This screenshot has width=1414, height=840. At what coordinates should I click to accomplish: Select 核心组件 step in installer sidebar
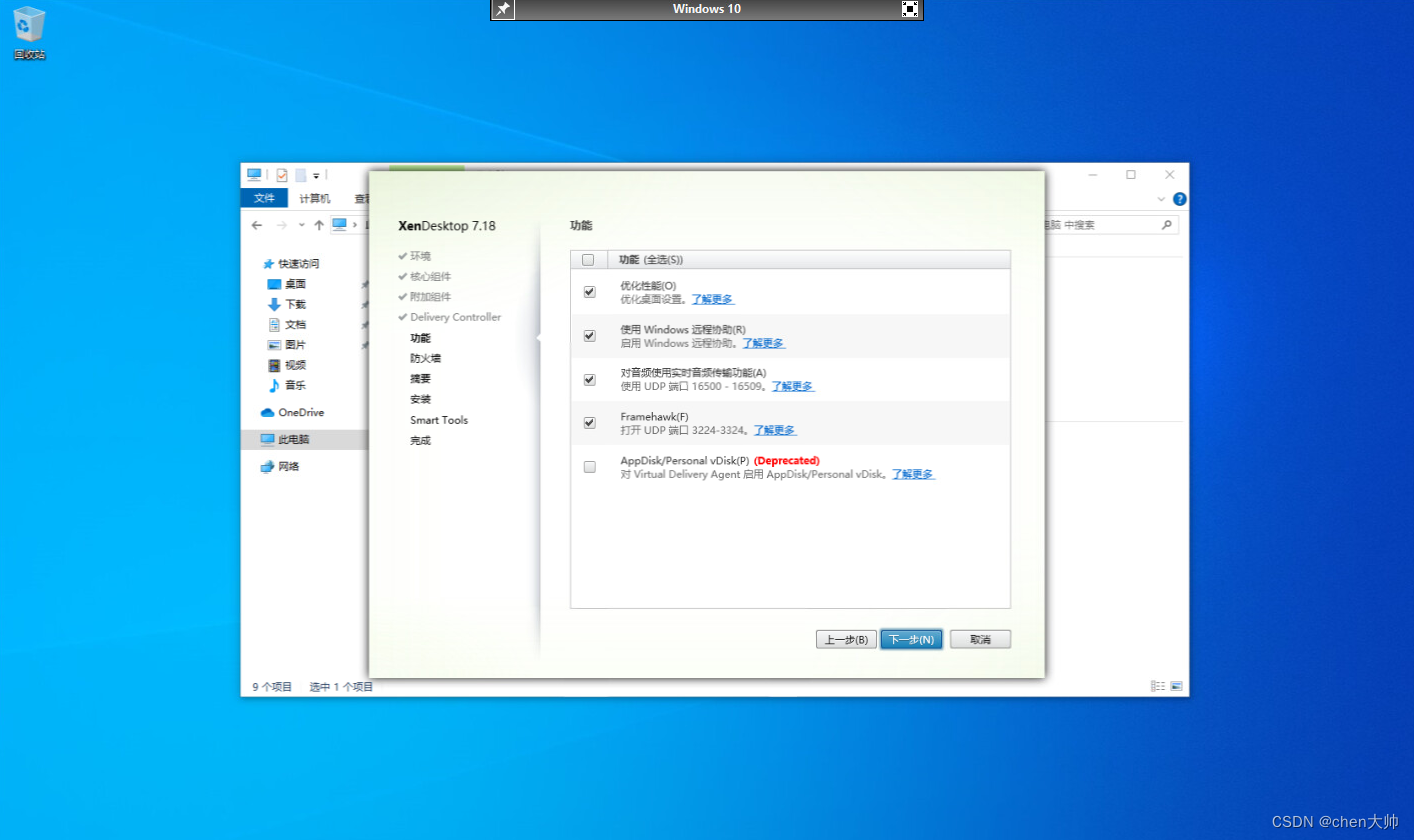(x=424, y=276)
